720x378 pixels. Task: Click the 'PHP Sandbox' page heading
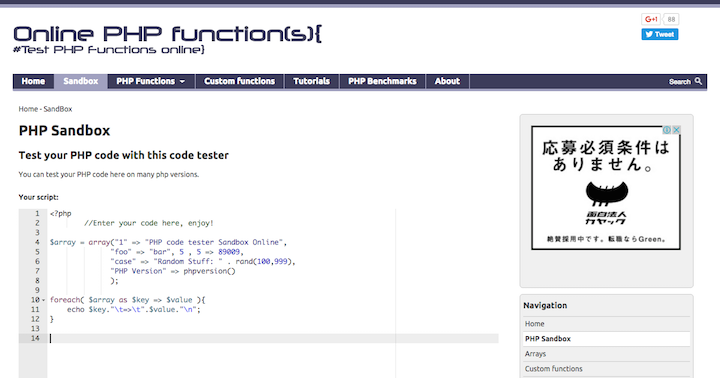[64, 130]
